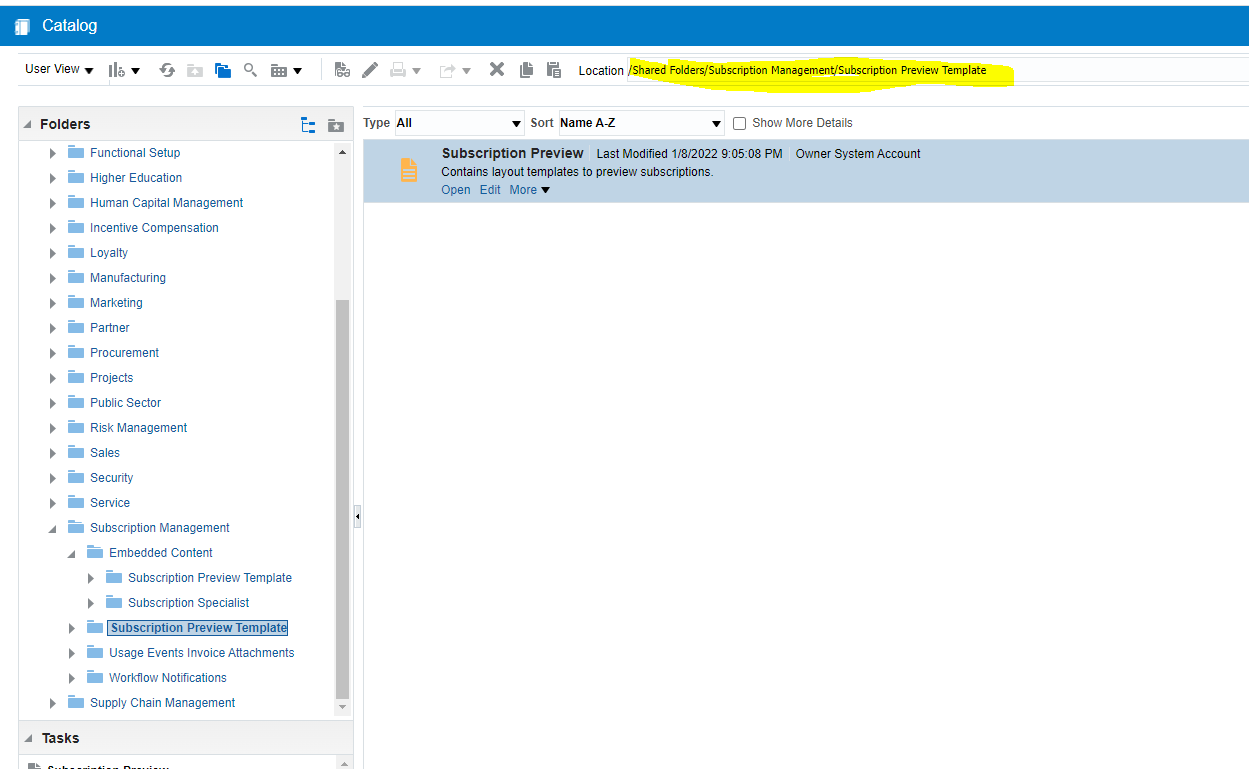Paste item using the paste icon
The image size is (1249, 769).
pos(553,70)
